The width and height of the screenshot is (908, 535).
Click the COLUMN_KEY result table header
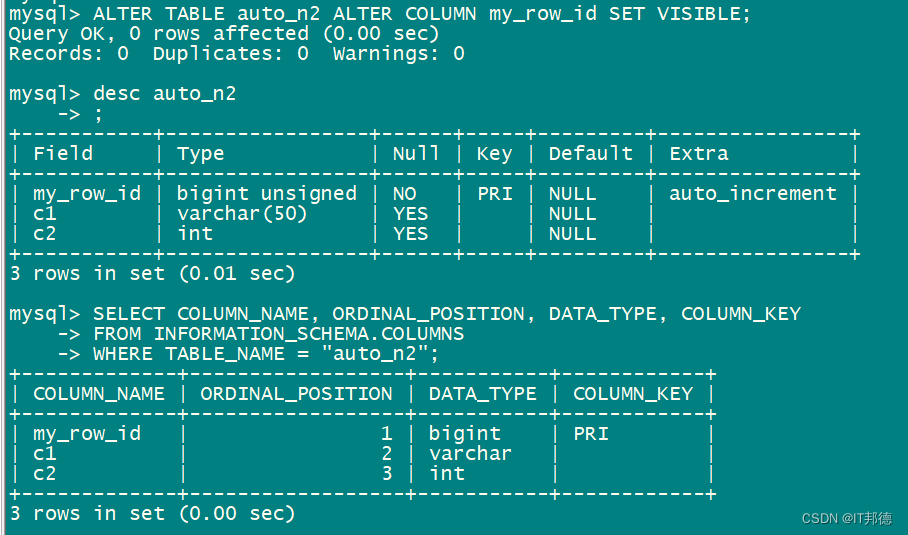click(632, 394)
